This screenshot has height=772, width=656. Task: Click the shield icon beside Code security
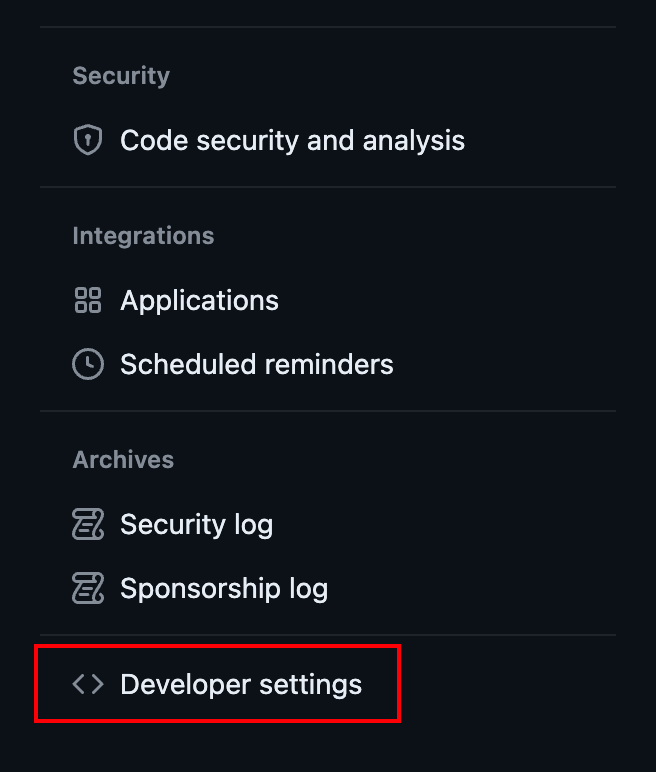pos(88,140)
